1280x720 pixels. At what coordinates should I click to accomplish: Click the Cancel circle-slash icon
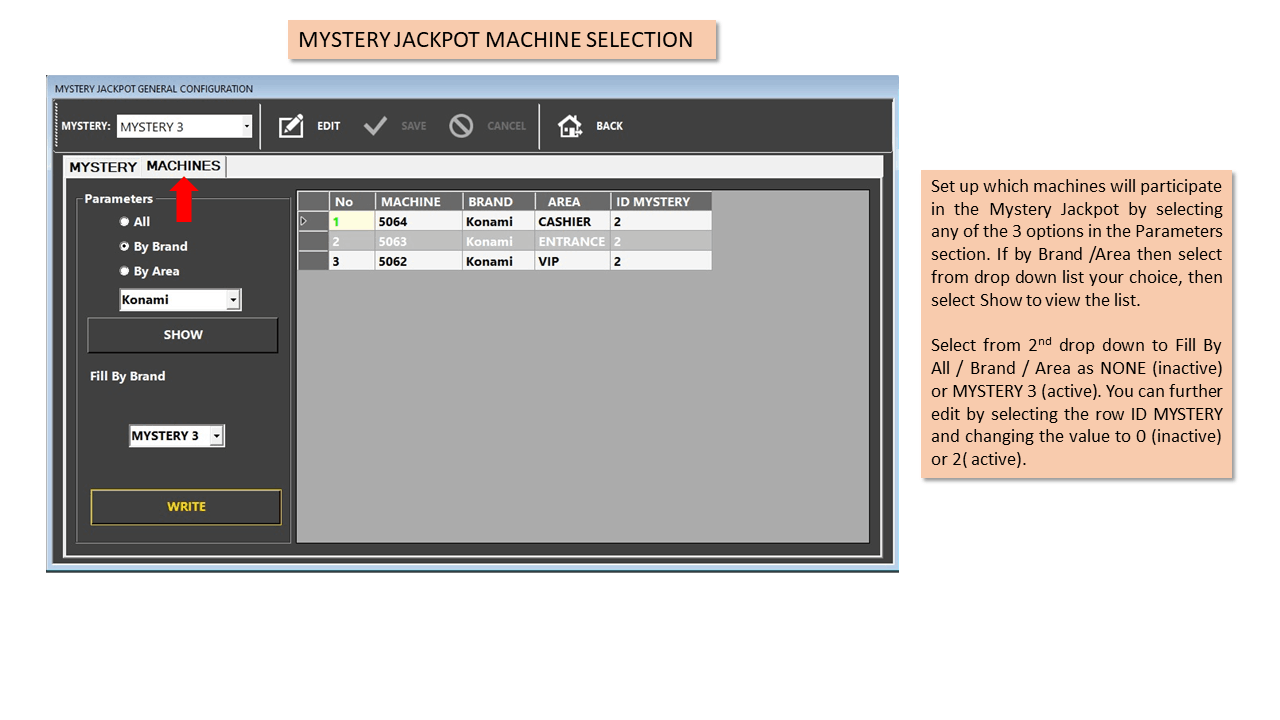[461, 126]
